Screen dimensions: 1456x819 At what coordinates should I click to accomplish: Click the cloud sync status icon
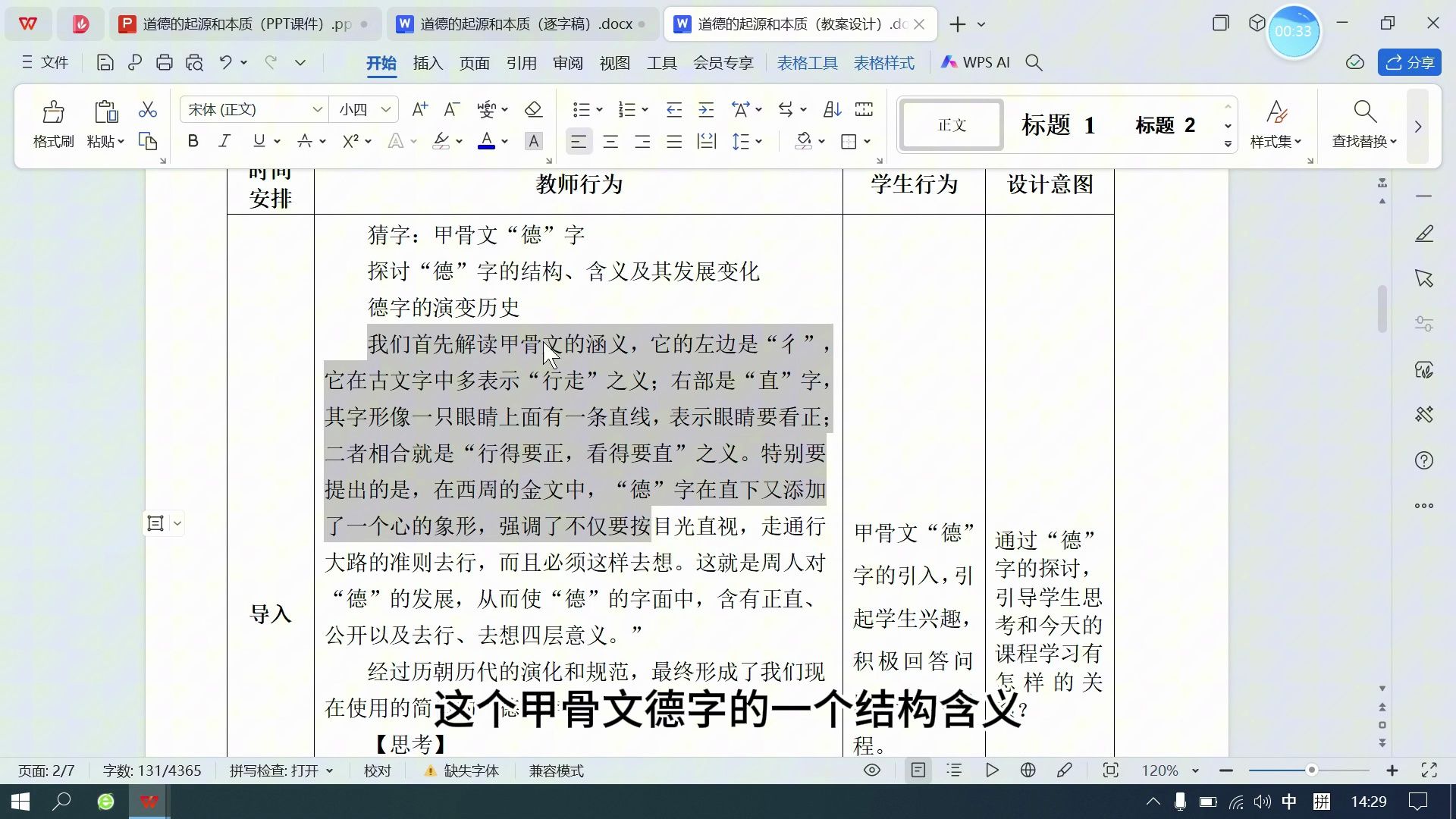[1355, 63]
